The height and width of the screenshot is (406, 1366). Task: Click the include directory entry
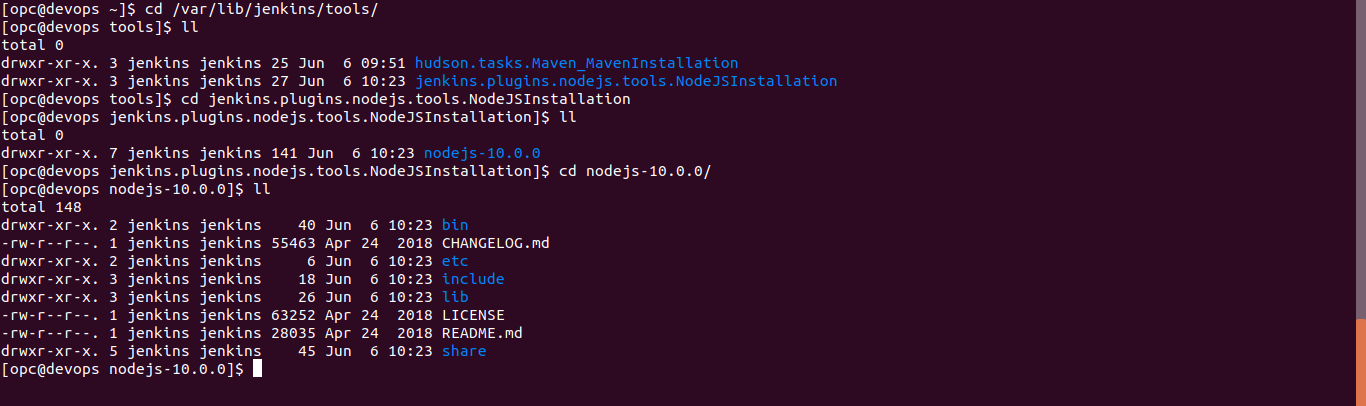click(473, 279)
